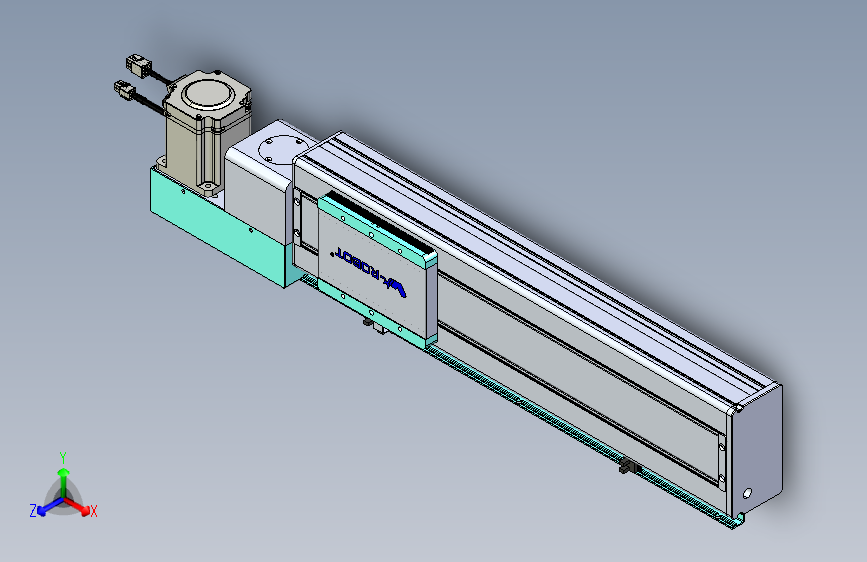Select the small black sensor under the rail

pyautogui.click(x=629, y=467)
